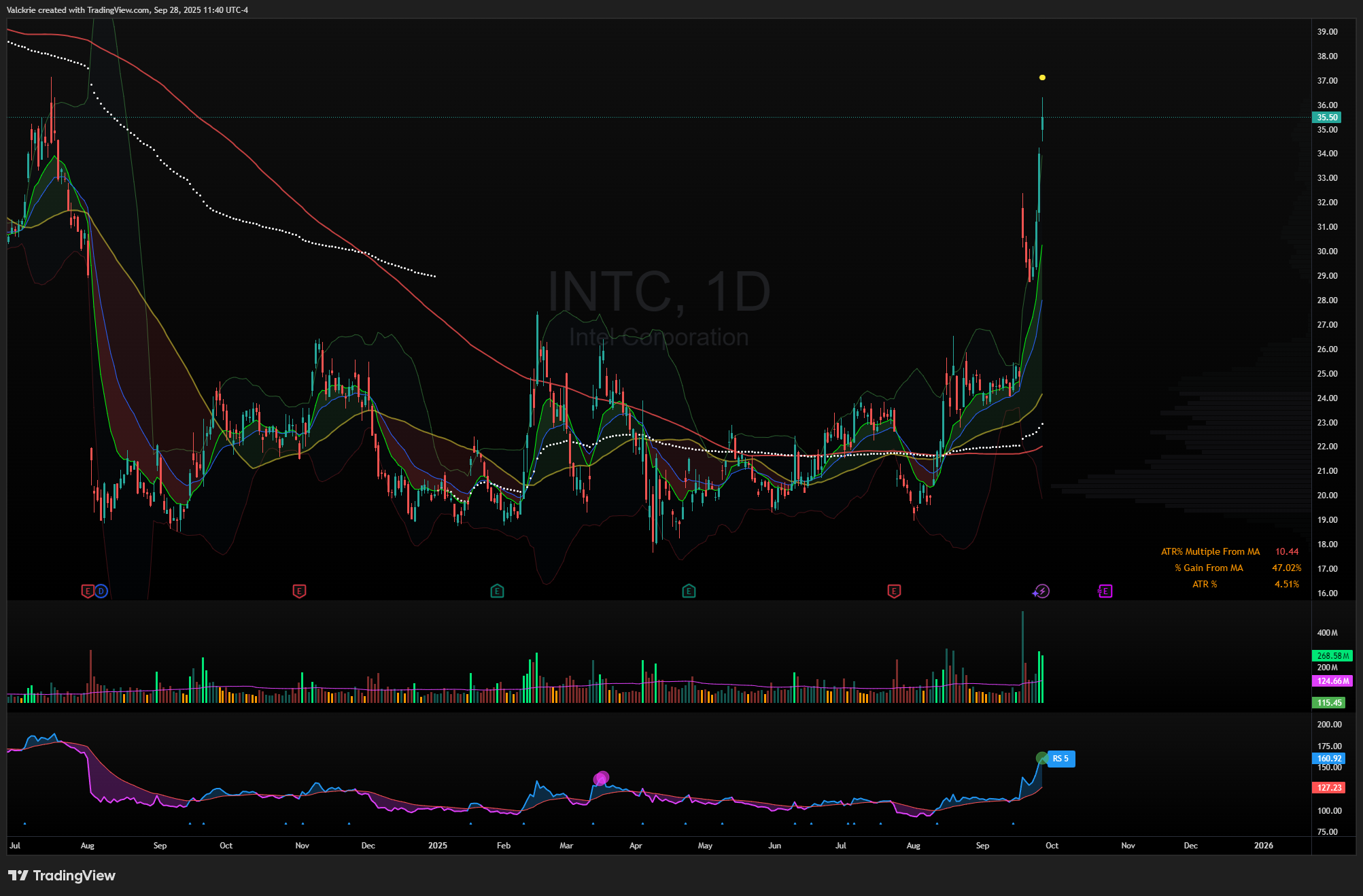Click the magenta circle on RS line
The width and height of the screenshot is (1363, 896).
tap(601, 778)
